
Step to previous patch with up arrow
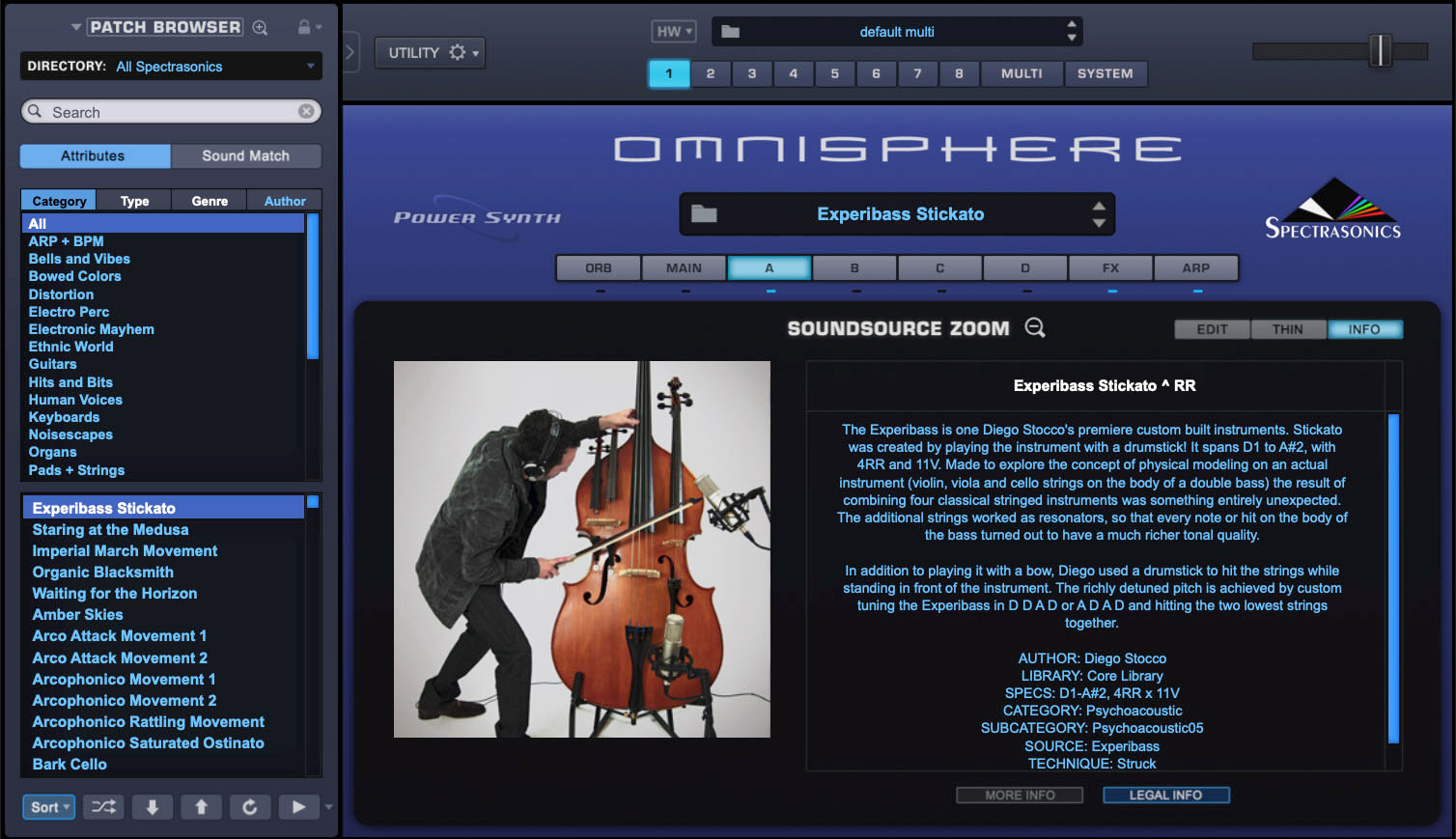click(201, 807)
